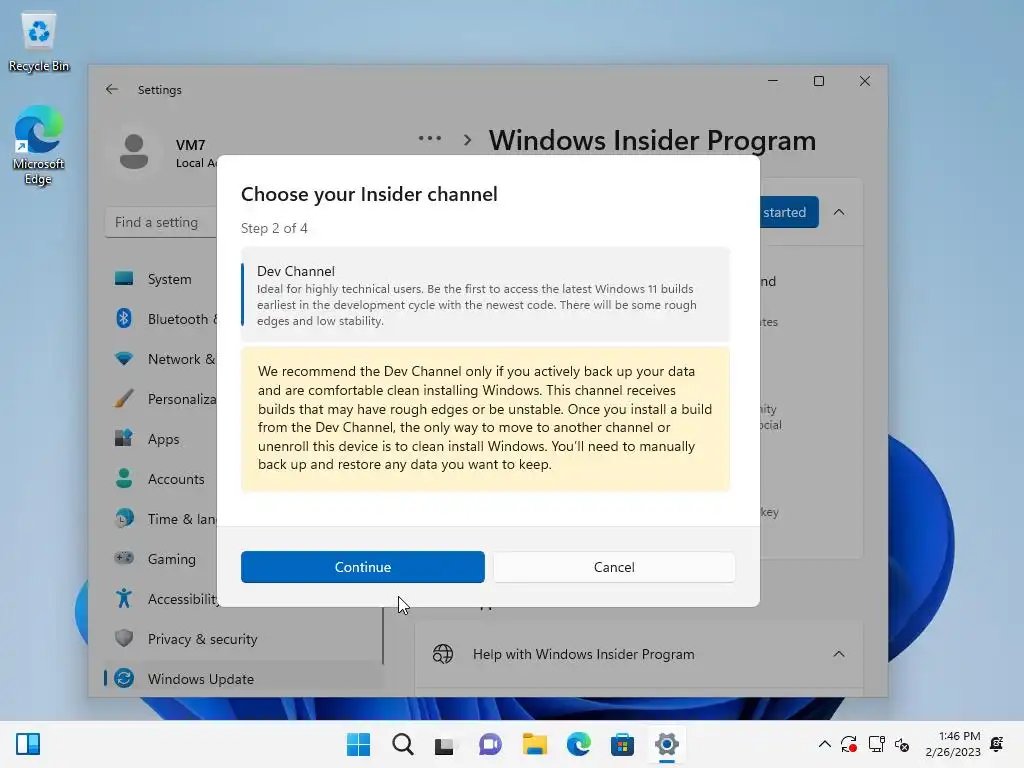Image resolution: width=1024 pixels, height=768 pixels.
Task: Open Gaming controller icon
Action: pyautogui.click(x=123, y=558)
